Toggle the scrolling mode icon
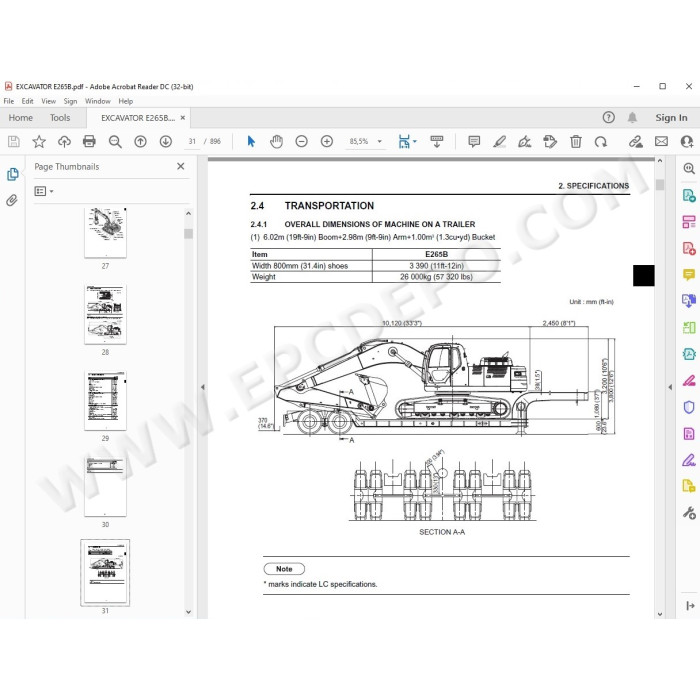Screen dimensions: 700x700 (437, 142)
